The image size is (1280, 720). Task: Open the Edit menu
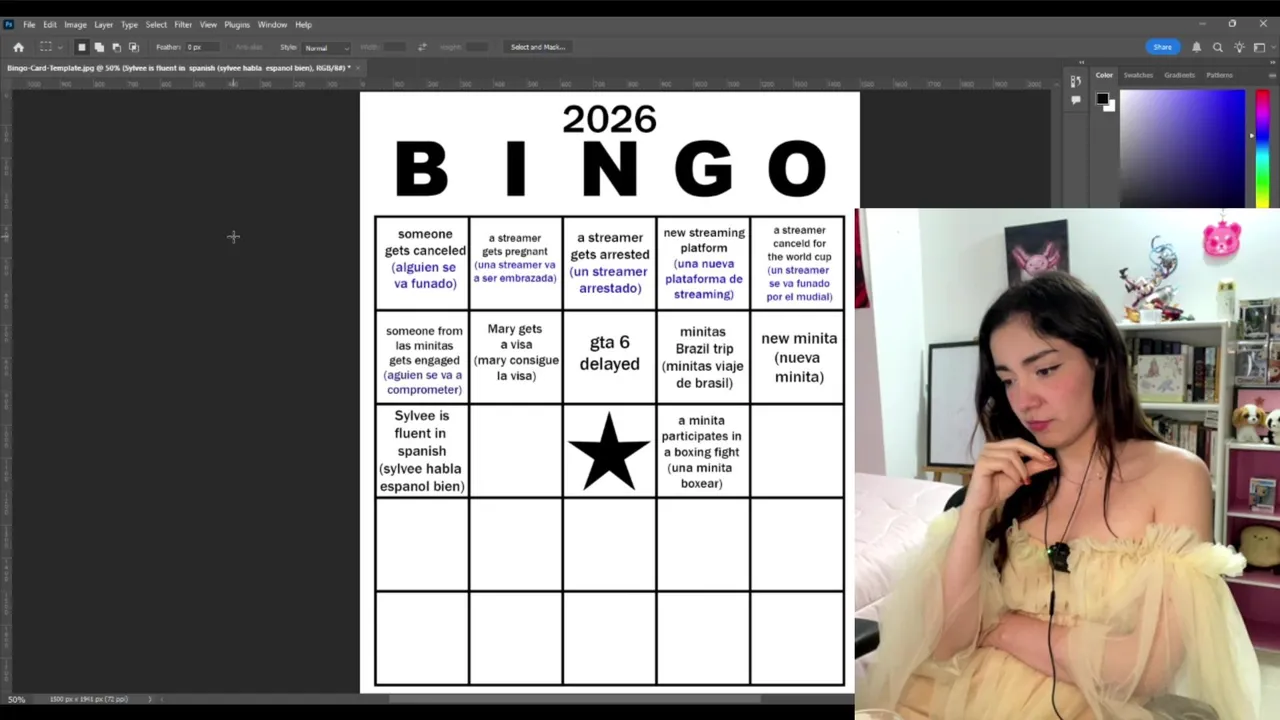50,24
